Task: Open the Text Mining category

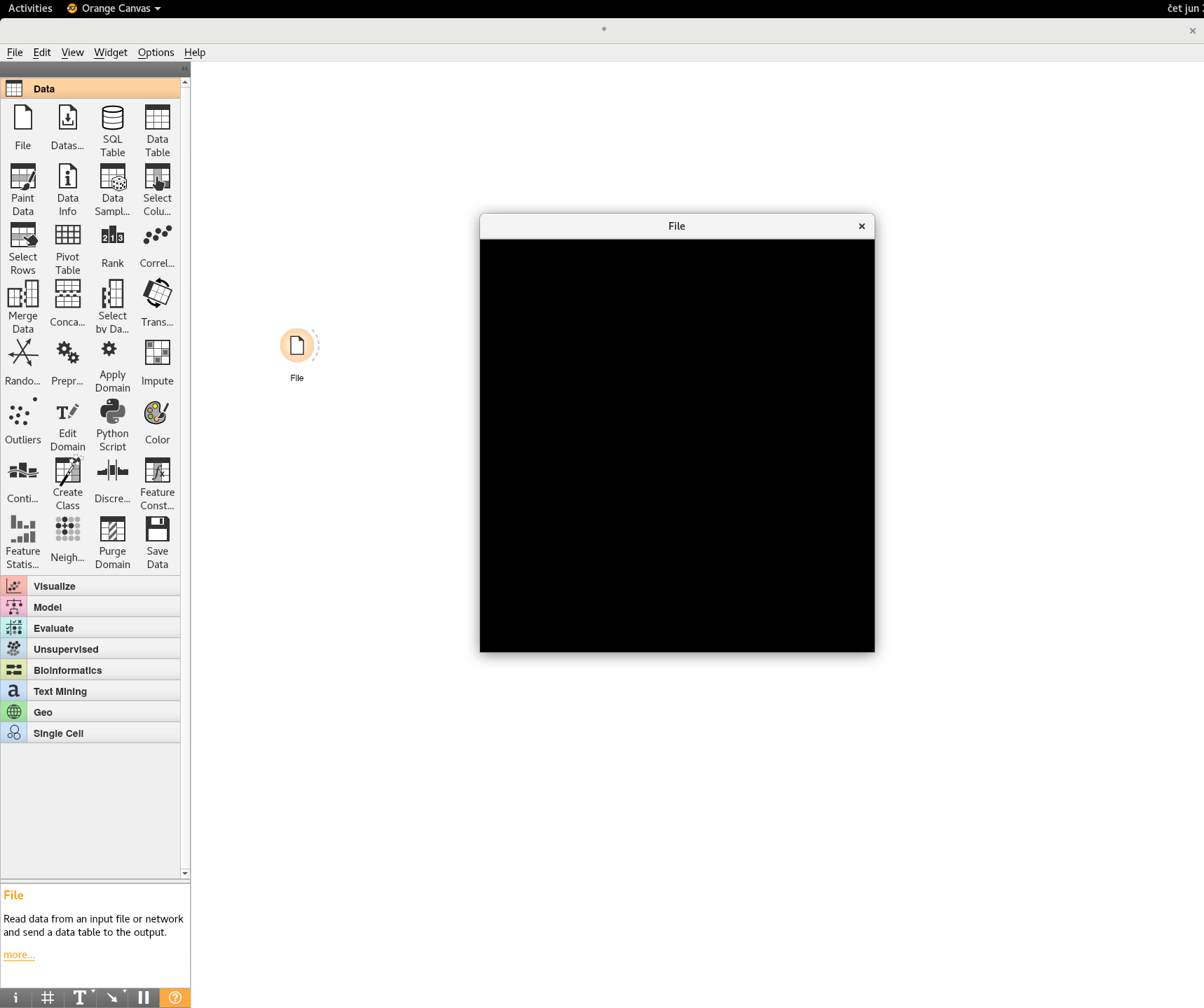Action: pyautogui.click(x=90, y=691)
